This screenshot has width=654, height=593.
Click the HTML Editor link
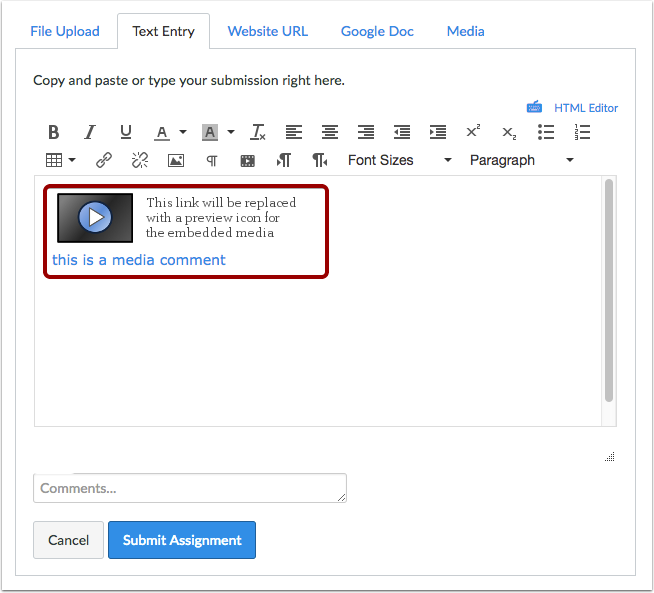586,108
